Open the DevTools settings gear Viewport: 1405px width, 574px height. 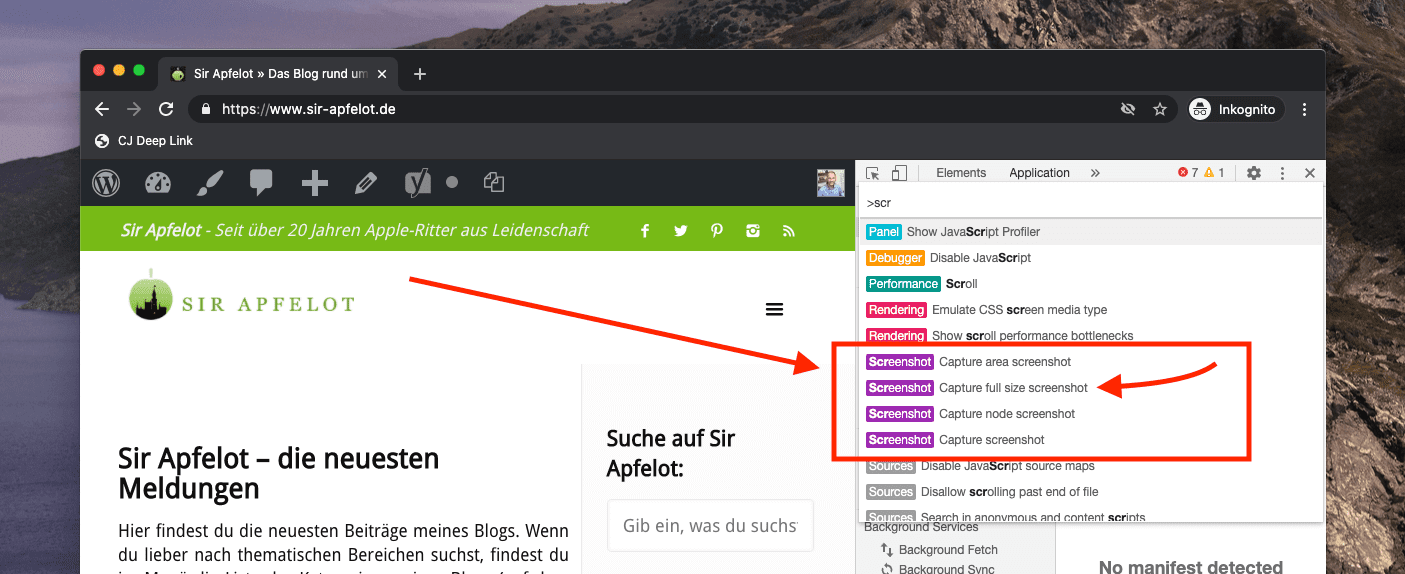[x=1254, y=173]
